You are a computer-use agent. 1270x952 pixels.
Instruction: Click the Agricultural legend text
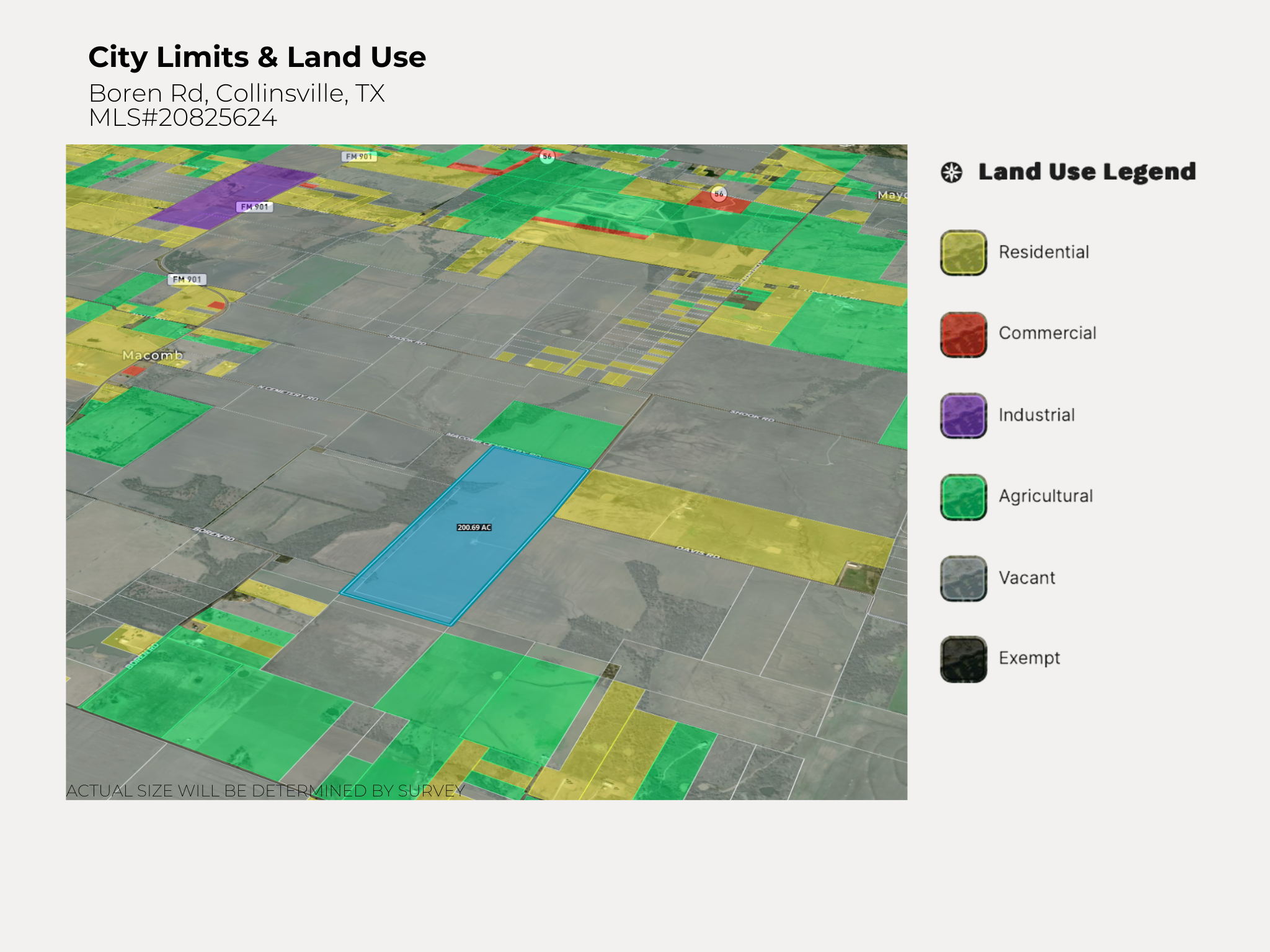tap(1046, 496)
